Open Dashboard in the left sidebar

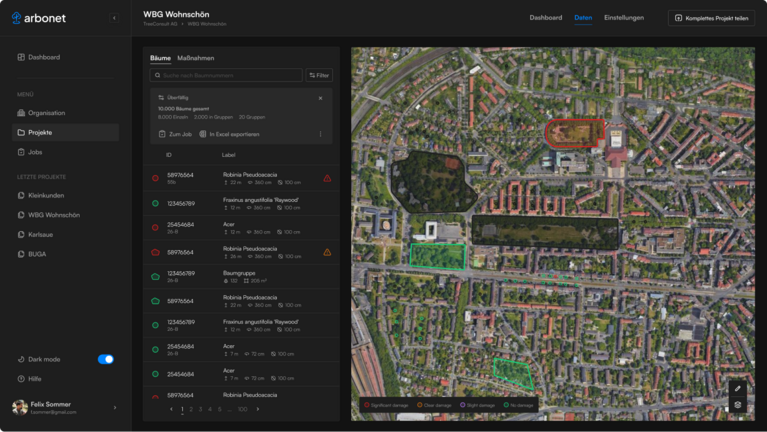pyautogui.click(x=39, y=57)
